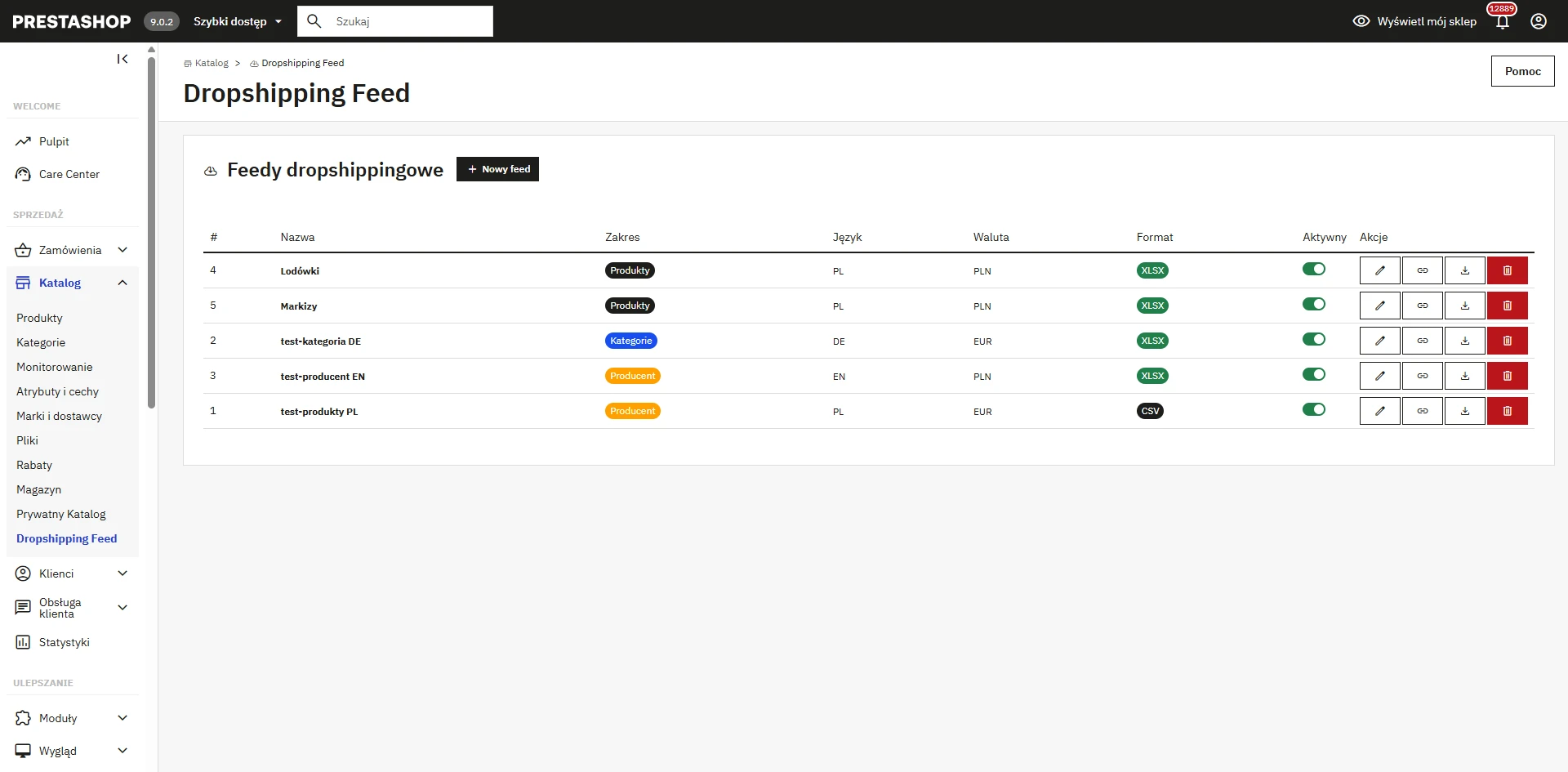The image size is (1568, 772).
Task: Open Care Center
Action: click(x=69, y=174)
